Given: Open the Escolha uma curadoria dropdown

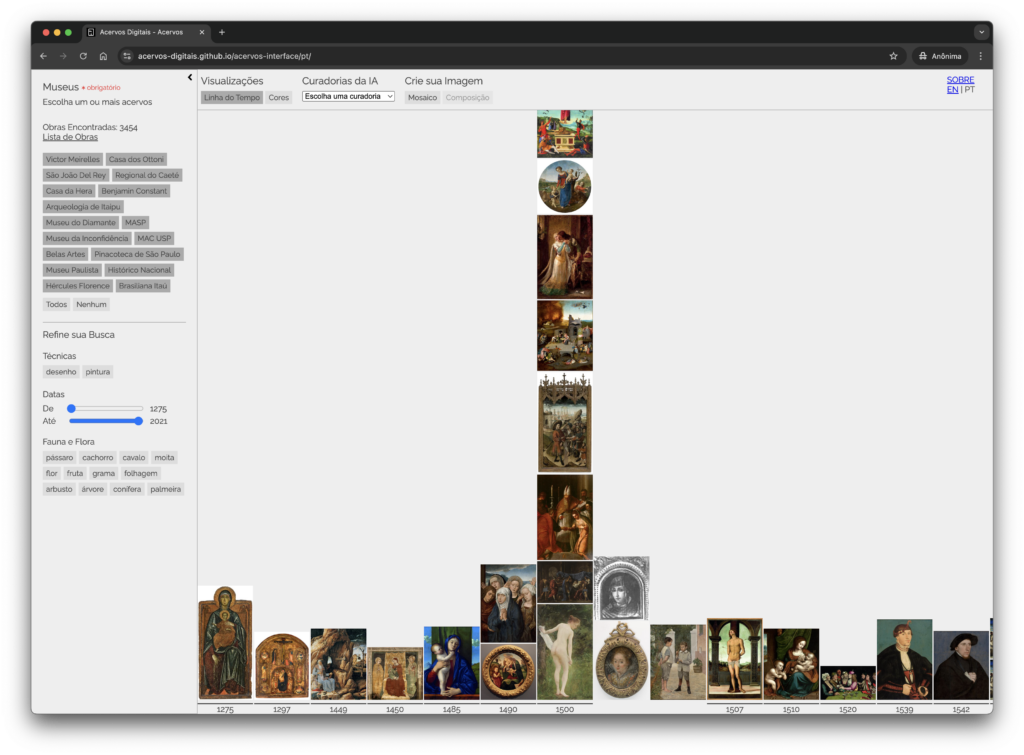Looking at the screenshot, I should (348, 97).
